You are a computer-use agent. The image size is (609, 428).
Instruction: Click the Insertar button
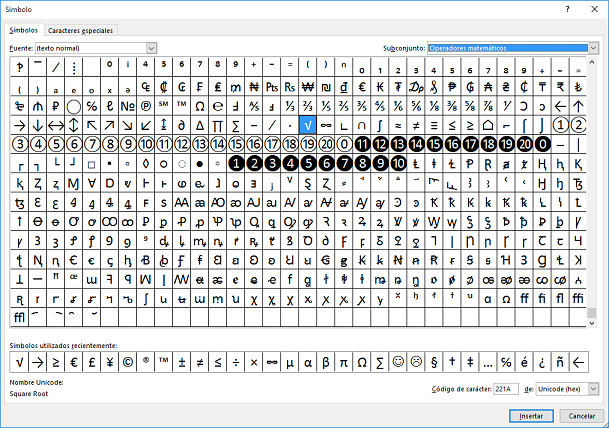point(531,416)
